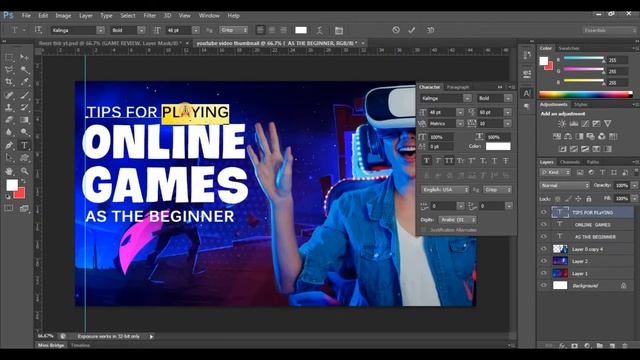Viewport: 640px width, 360px height.
Task: Select the Eyedropper tool
Action: [24, 82]
